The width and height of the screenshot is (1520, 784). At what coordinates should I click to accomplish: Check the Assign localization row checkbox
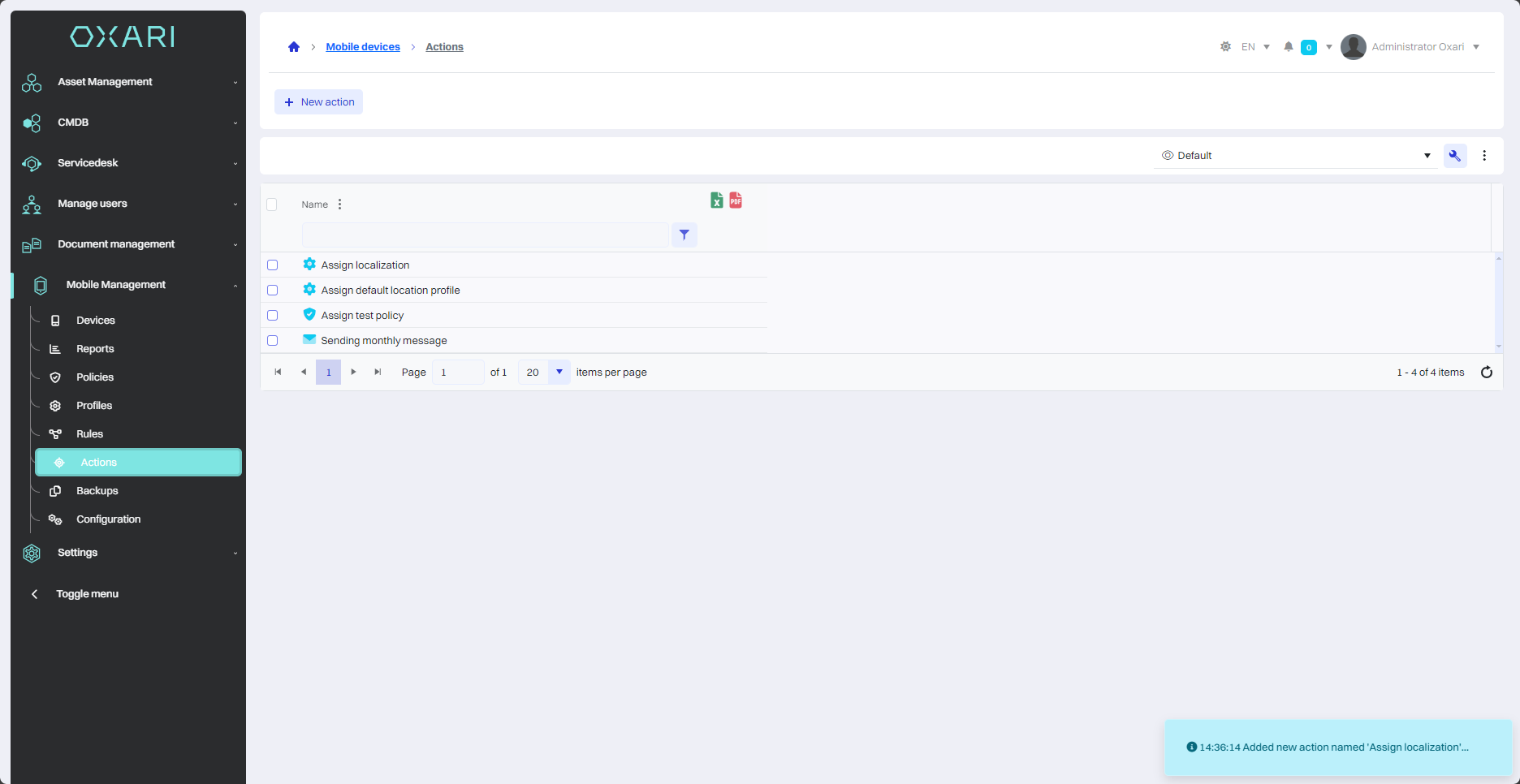coord(273,265)
